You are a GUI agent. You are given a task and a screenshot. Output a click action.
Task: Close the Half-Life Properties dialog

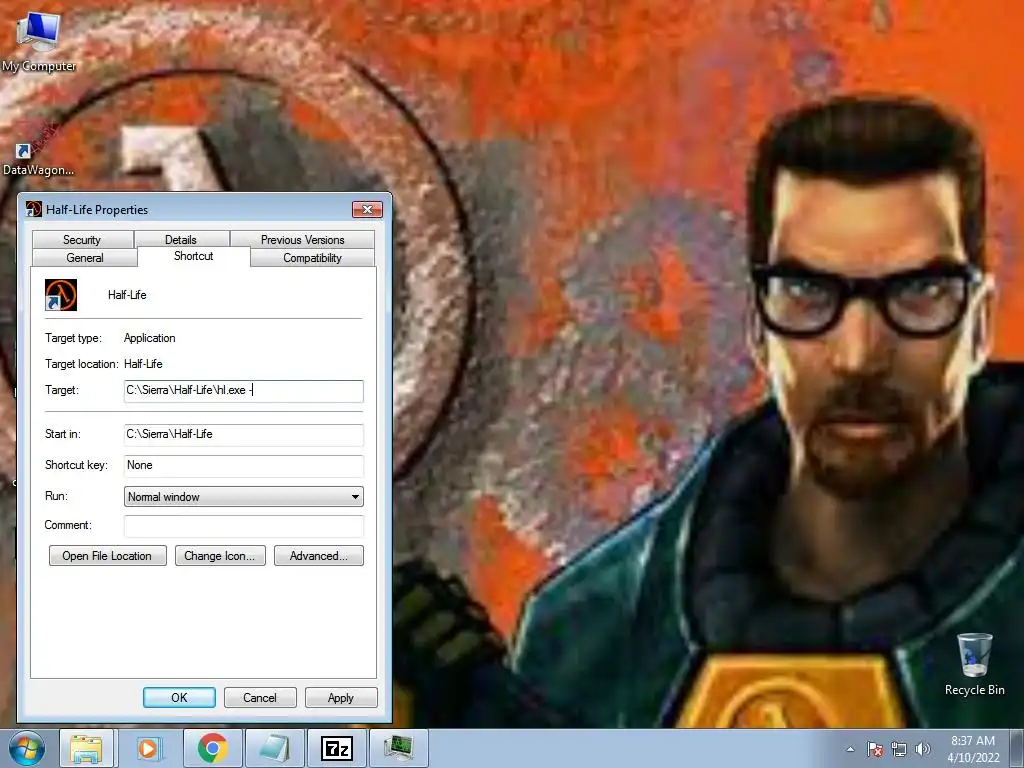368,209
